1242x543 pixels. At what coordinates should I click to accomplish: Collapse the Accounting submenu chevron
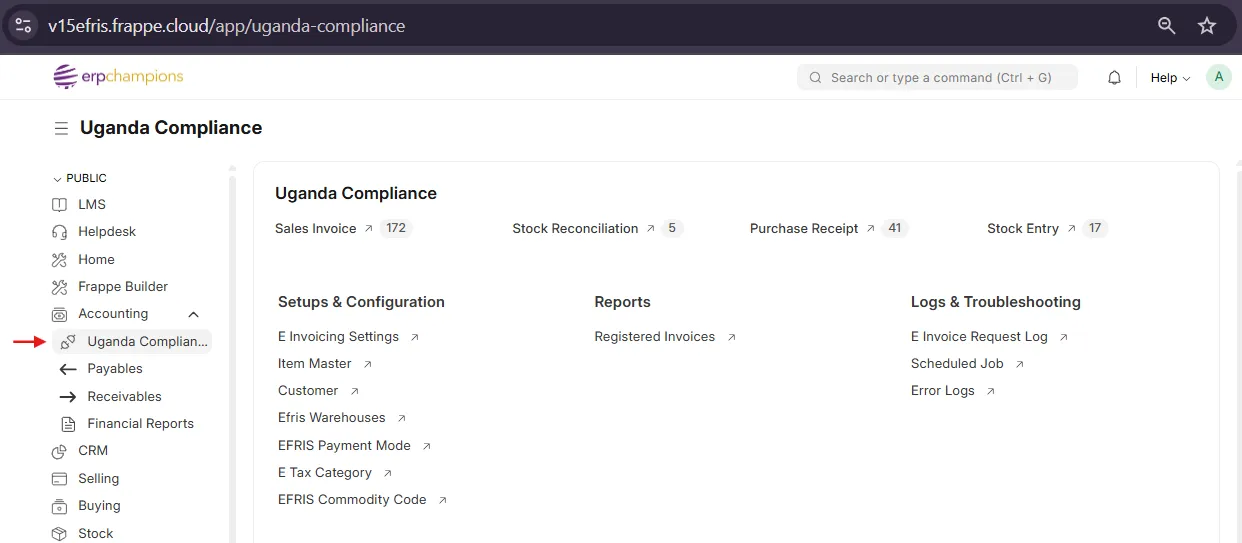(x=194, y=314)
